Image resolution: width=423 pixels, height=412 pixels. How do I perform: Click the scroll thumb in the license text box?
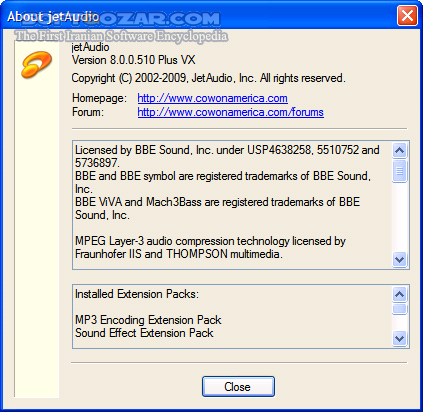click(399, 171)
